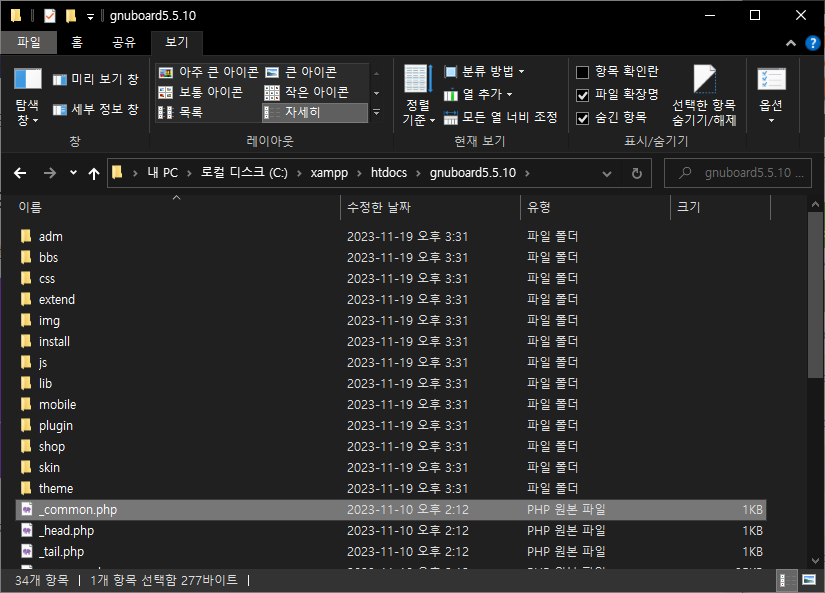Open quick access toolbar customize dropdown
Screen dimensions: 825x593
click(90, 17)
